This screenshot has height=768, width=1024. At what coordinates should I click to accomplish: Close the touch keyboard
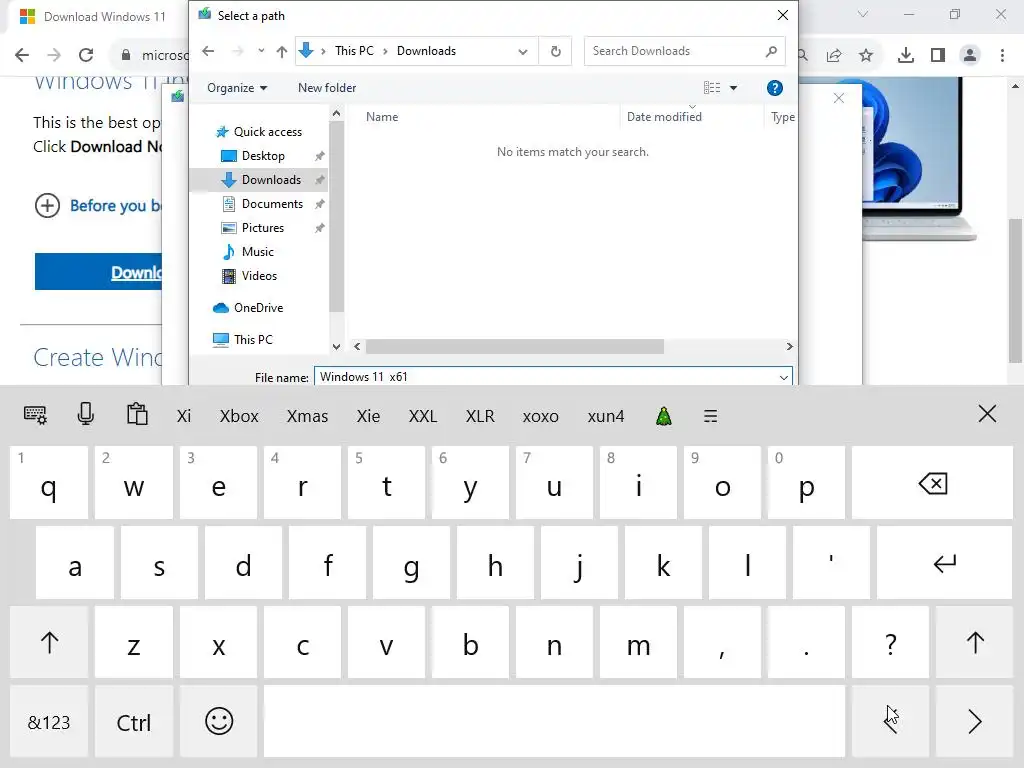tap(987, 413)
